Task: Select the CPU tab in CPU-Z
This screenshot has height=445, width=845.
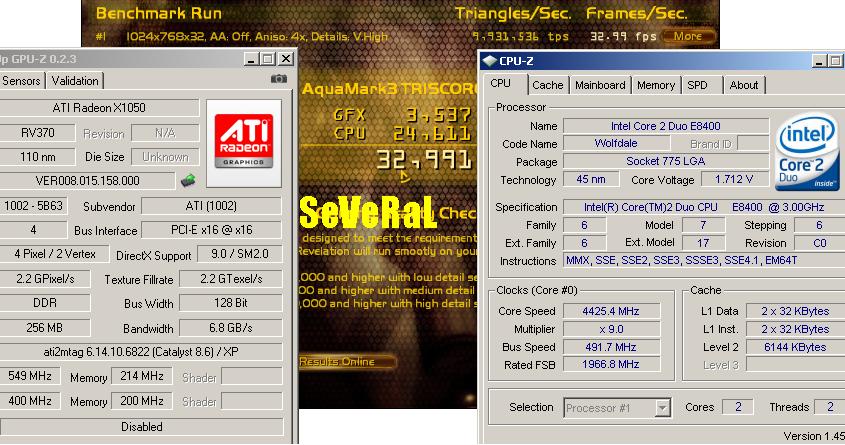Action: (501, 84)
